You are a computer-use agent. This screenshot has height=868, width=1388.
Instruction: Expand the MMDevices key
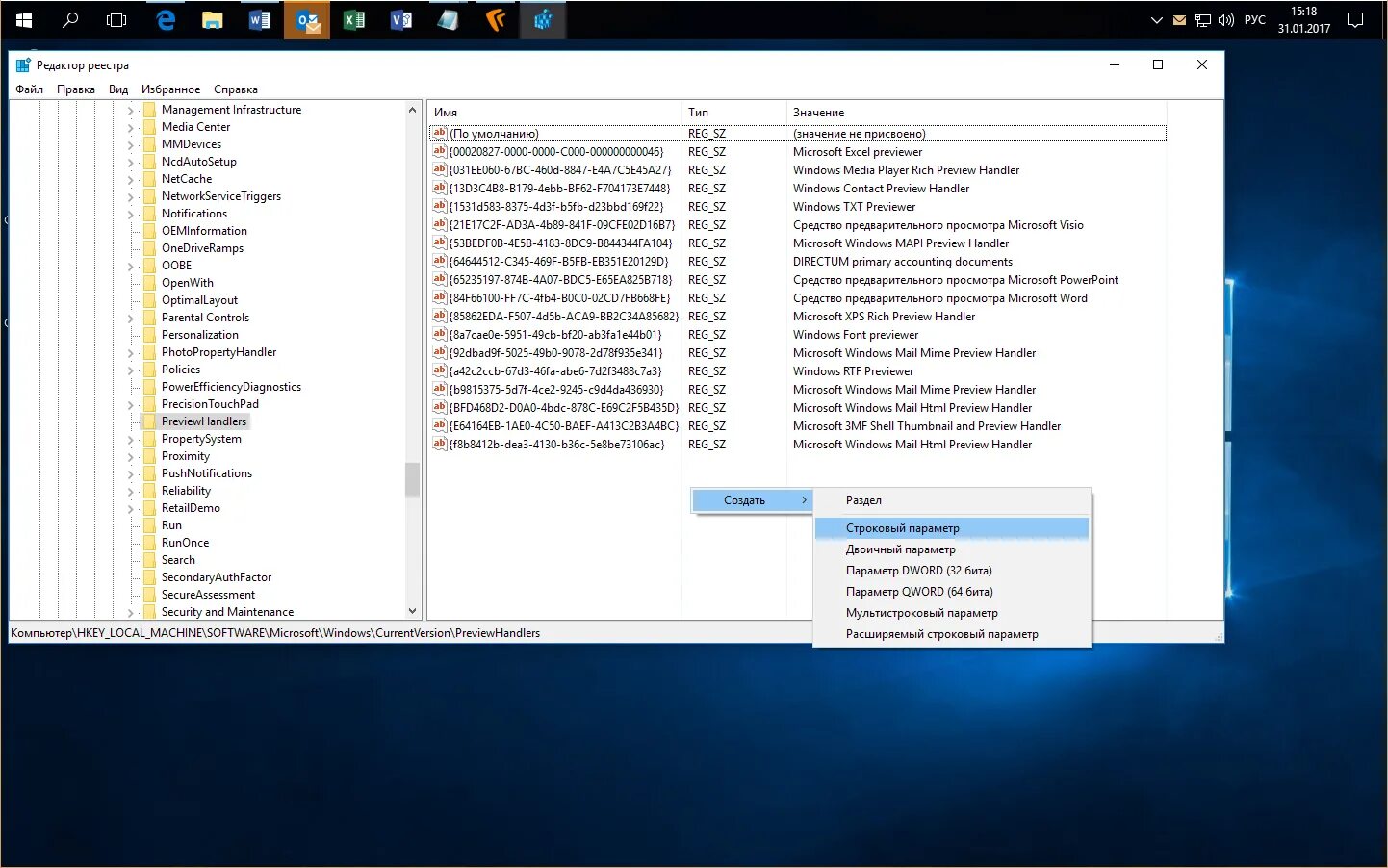(x=131, y=145)
